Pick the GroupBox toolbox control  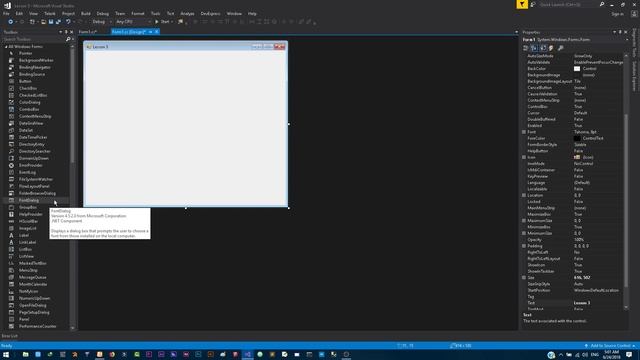28,207
